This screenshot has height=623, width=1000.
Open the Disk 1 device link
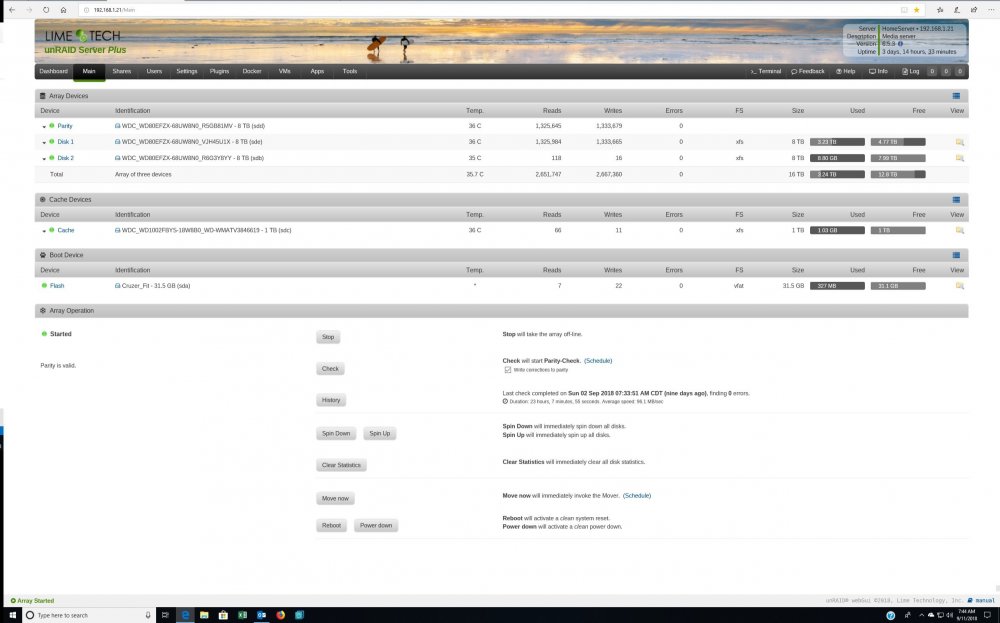[x=66, y=142]
